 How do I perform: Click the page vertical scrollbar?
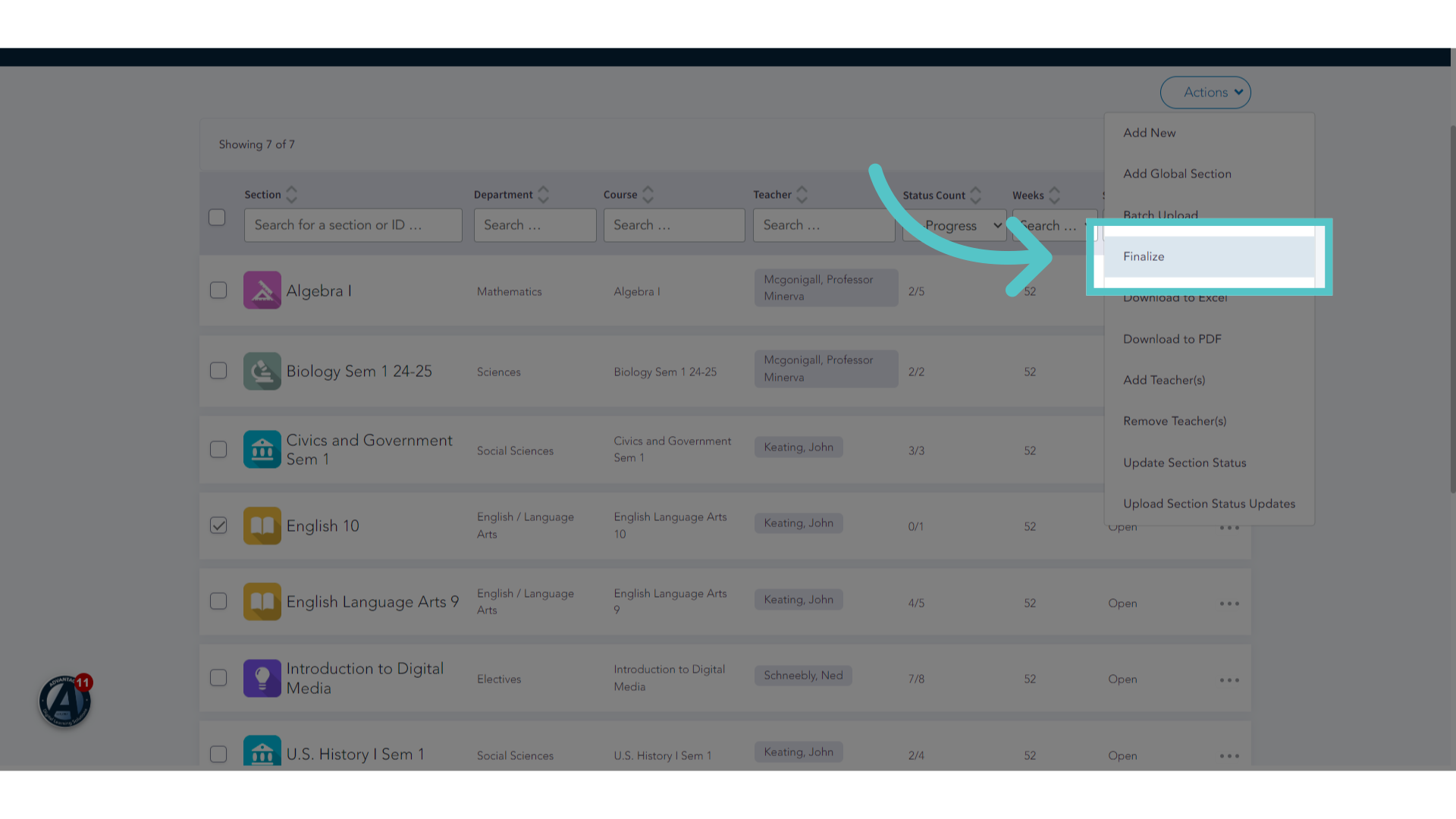pyautogui.click(x=1452, y=309)
